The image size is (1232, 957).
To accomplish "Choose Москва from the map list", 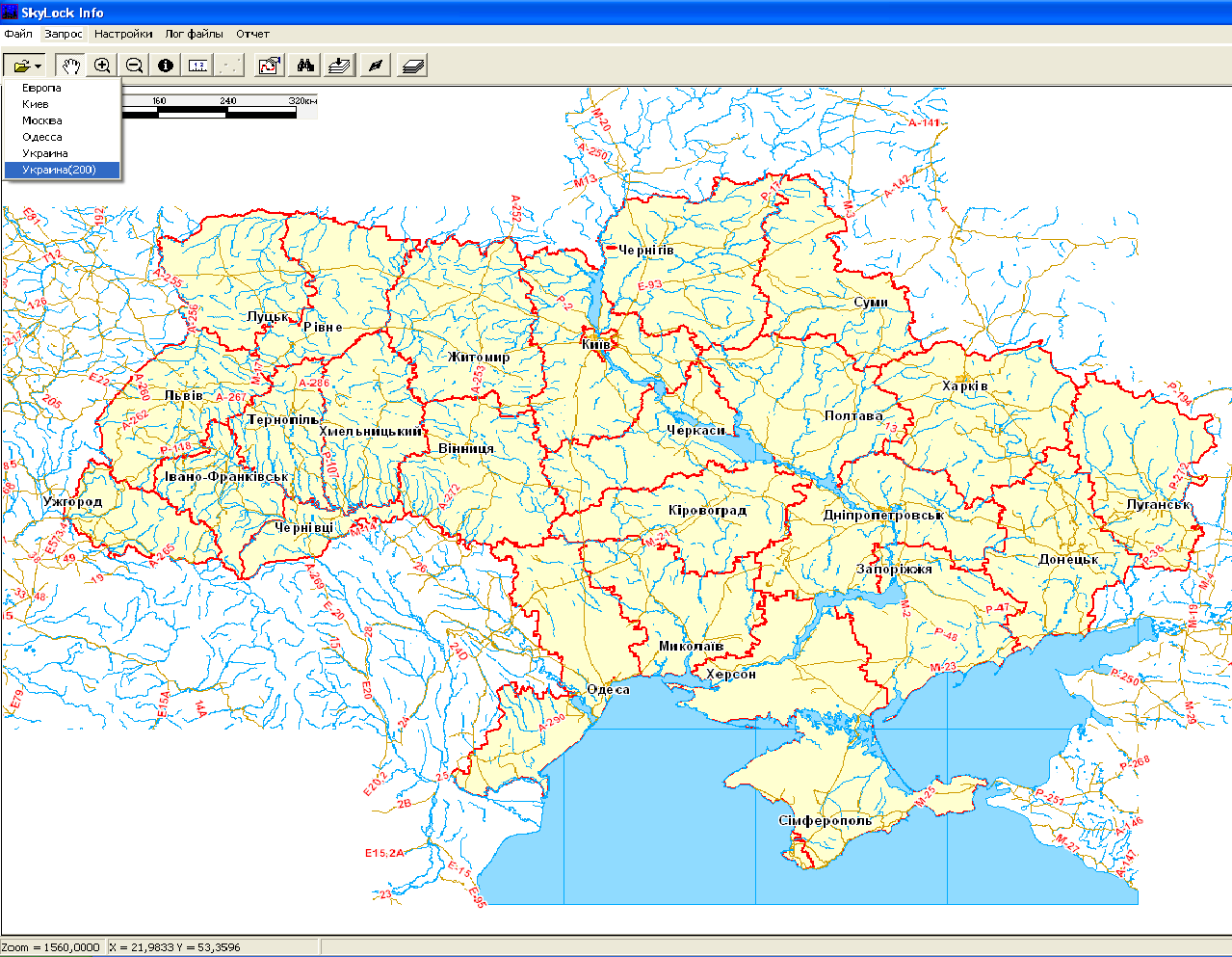I will point(62,120).
